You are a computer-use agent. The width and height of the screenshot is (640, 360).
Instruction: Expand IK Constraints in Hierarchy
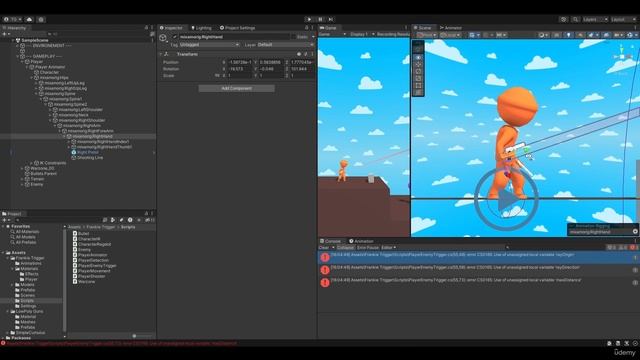coord(31,163)
